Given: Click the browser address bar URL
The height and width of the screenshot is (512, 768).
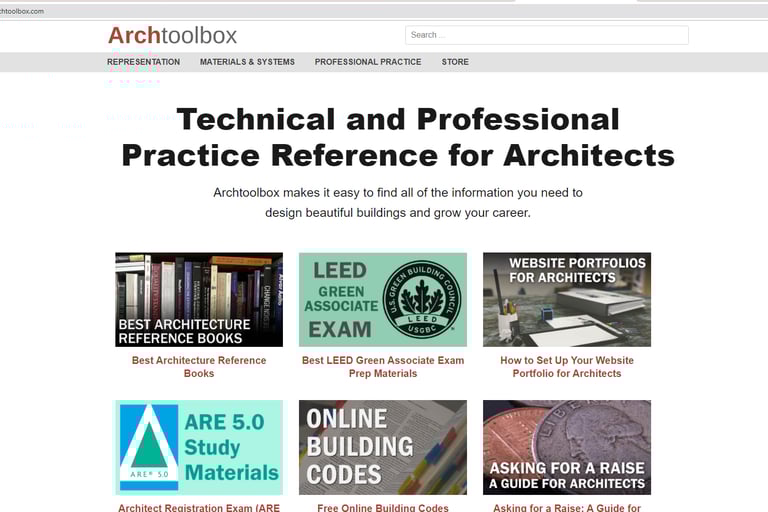Looking at the screenshot, I should point(22,11).
